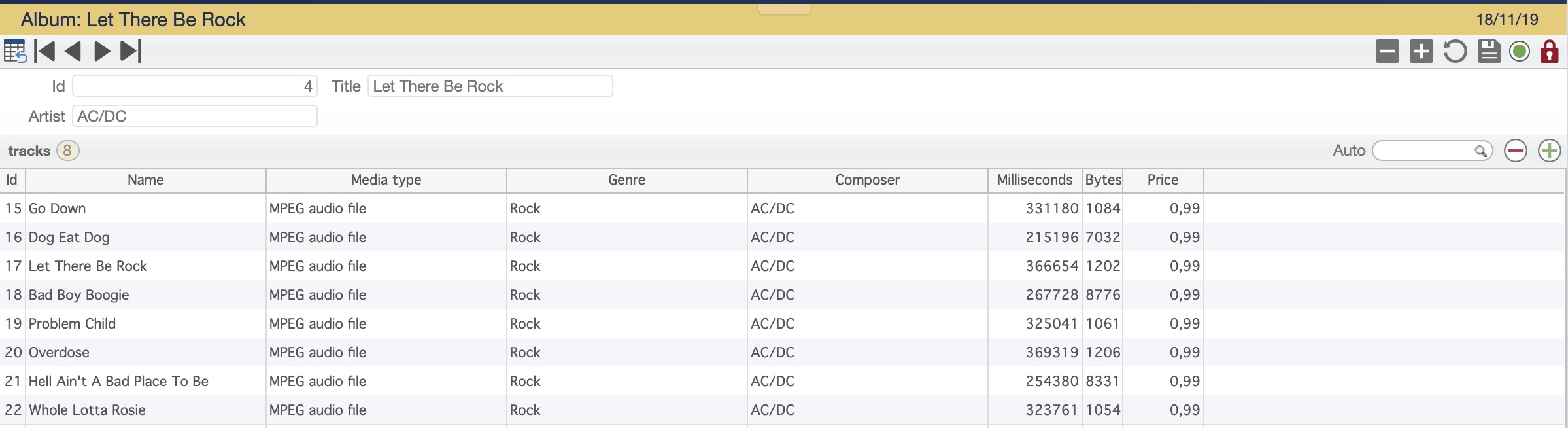Viewport: 1568px width, 428px height.
Task: Click the 369319 milliseconds cell
Action: pyautogui.click(x=1035, y=352)
